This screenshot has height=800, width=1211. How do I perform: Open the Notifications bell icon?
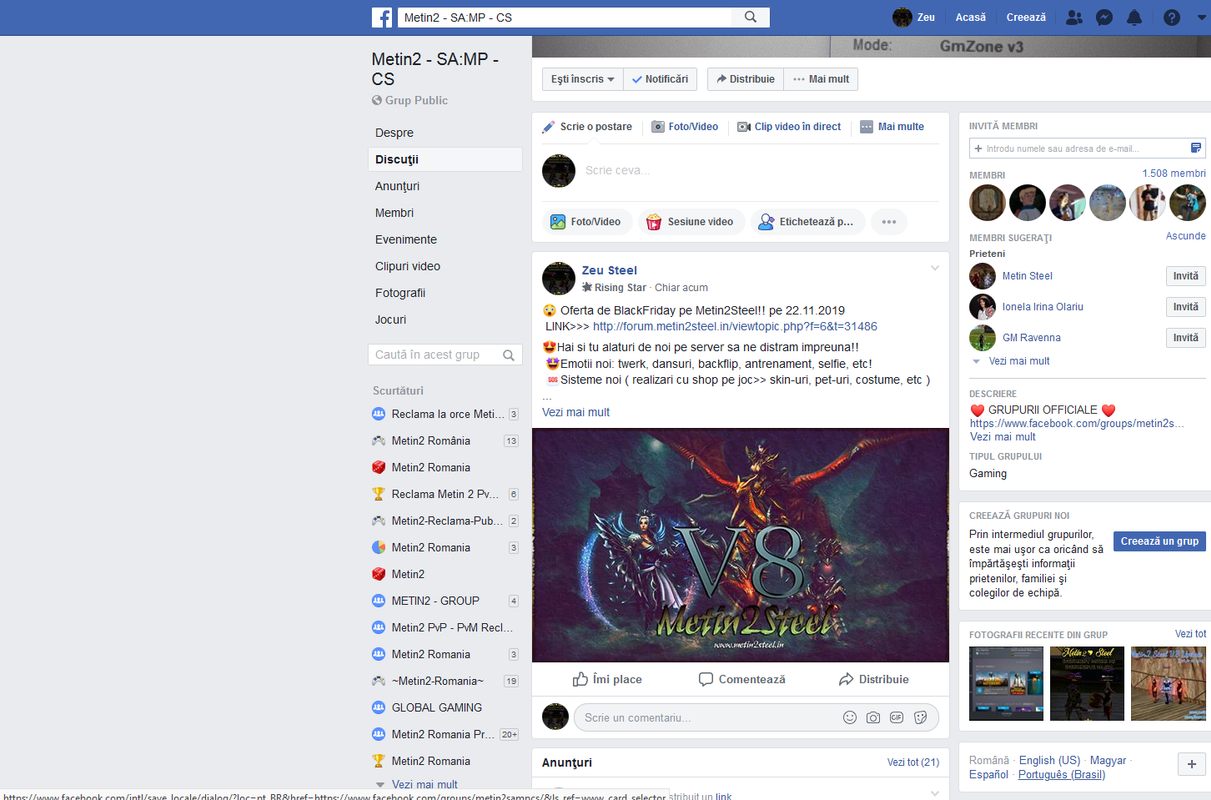click(x=1134, y=18)
